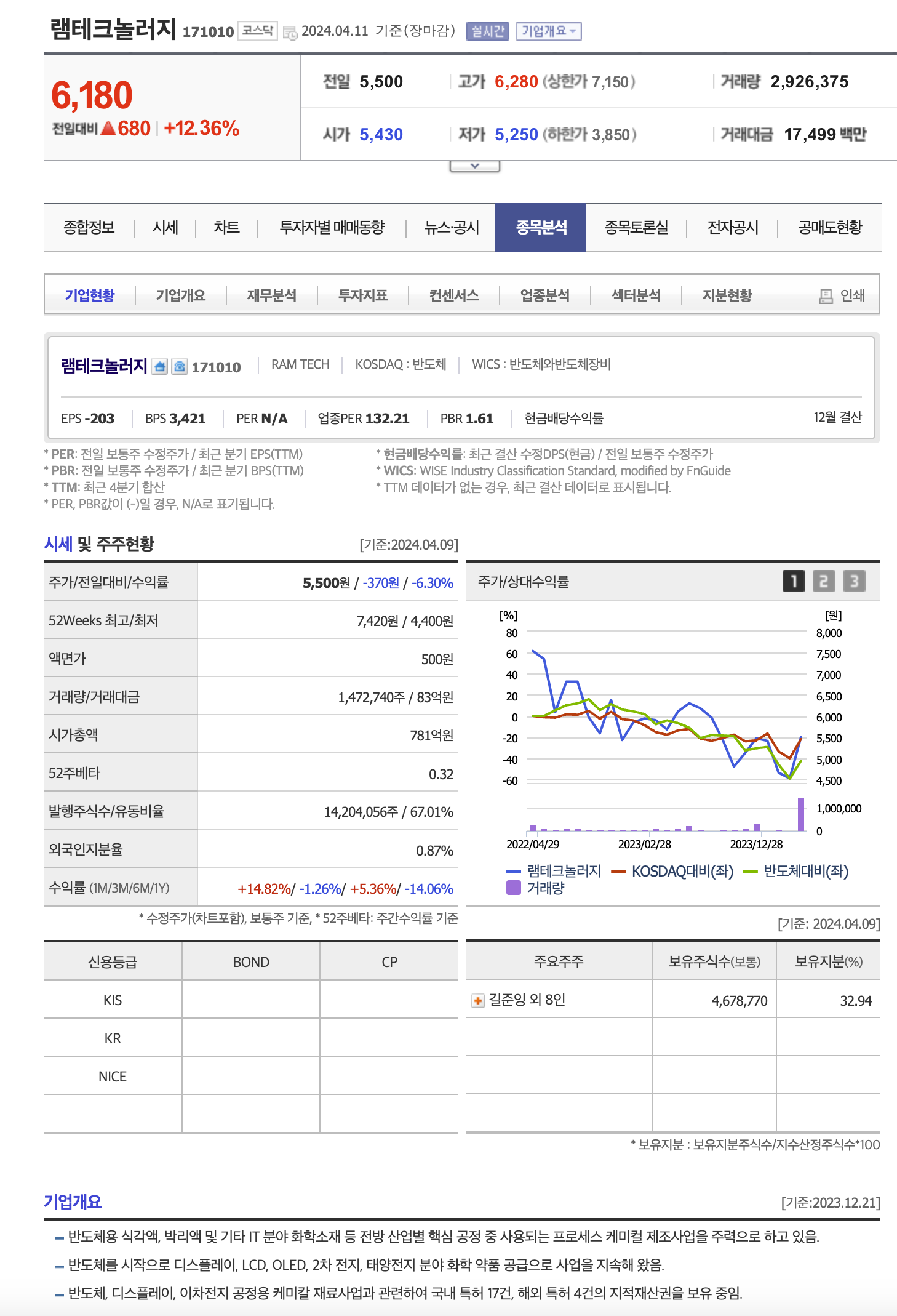Switch to the 섹터분석 sub-tab
Image resolution: width=897 pixels, height=1316 pixels.
[636, 295]
